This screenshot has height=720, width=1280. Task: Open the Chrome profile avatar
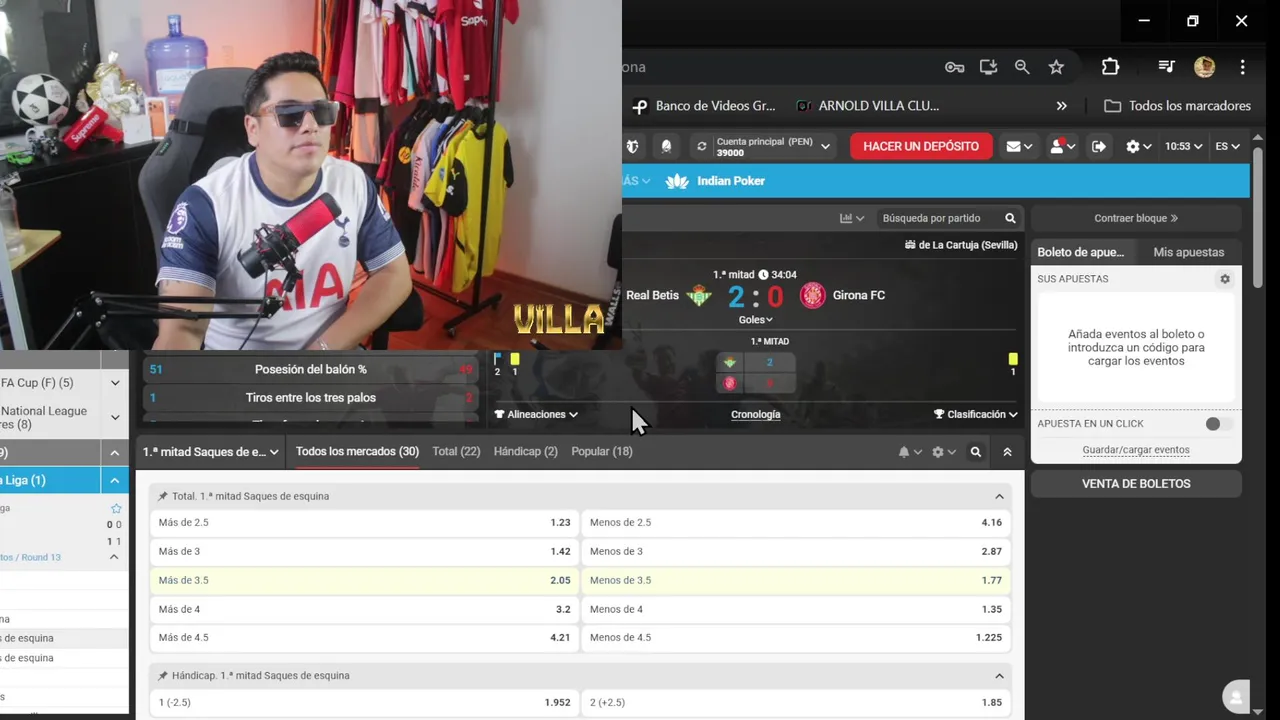[1204, 67]
